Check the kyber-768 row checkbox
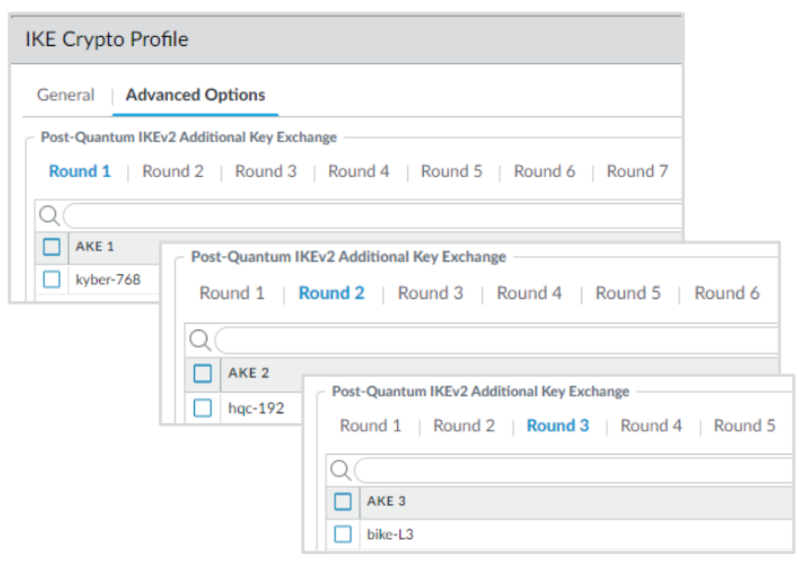This screenshot has height=562, width=803. [x=52, y=279]
